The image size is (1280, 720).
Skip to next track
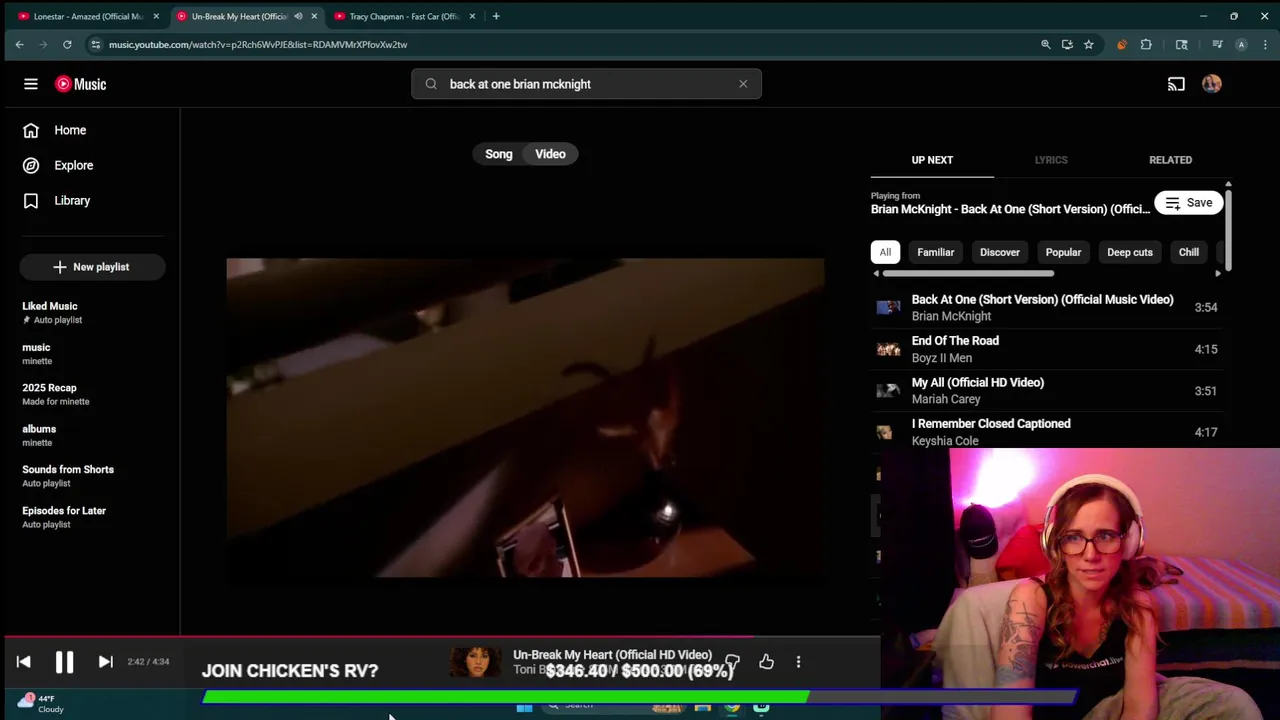click(x=105, y=661)
